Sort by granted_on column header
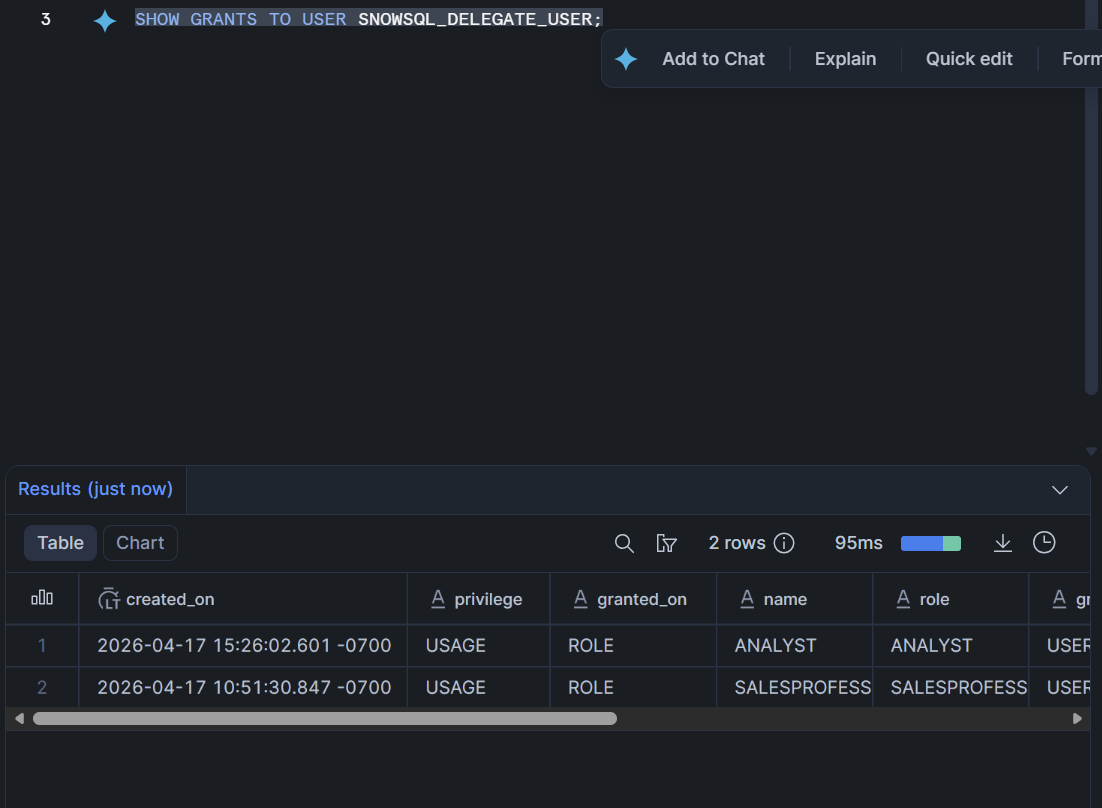 pos(633,599)
